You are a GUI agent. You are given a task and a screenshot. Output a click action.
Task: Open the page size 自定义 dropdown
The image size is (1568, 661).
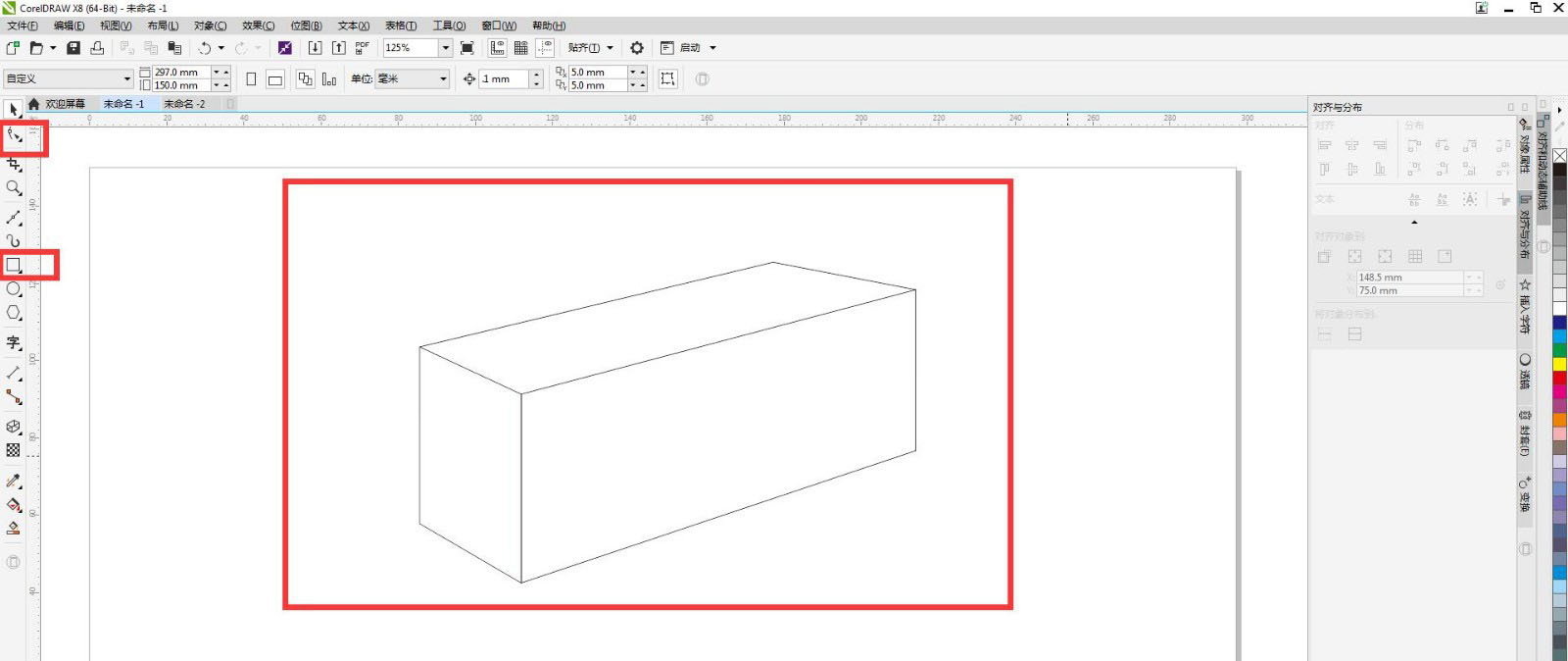tap(126, 79)
